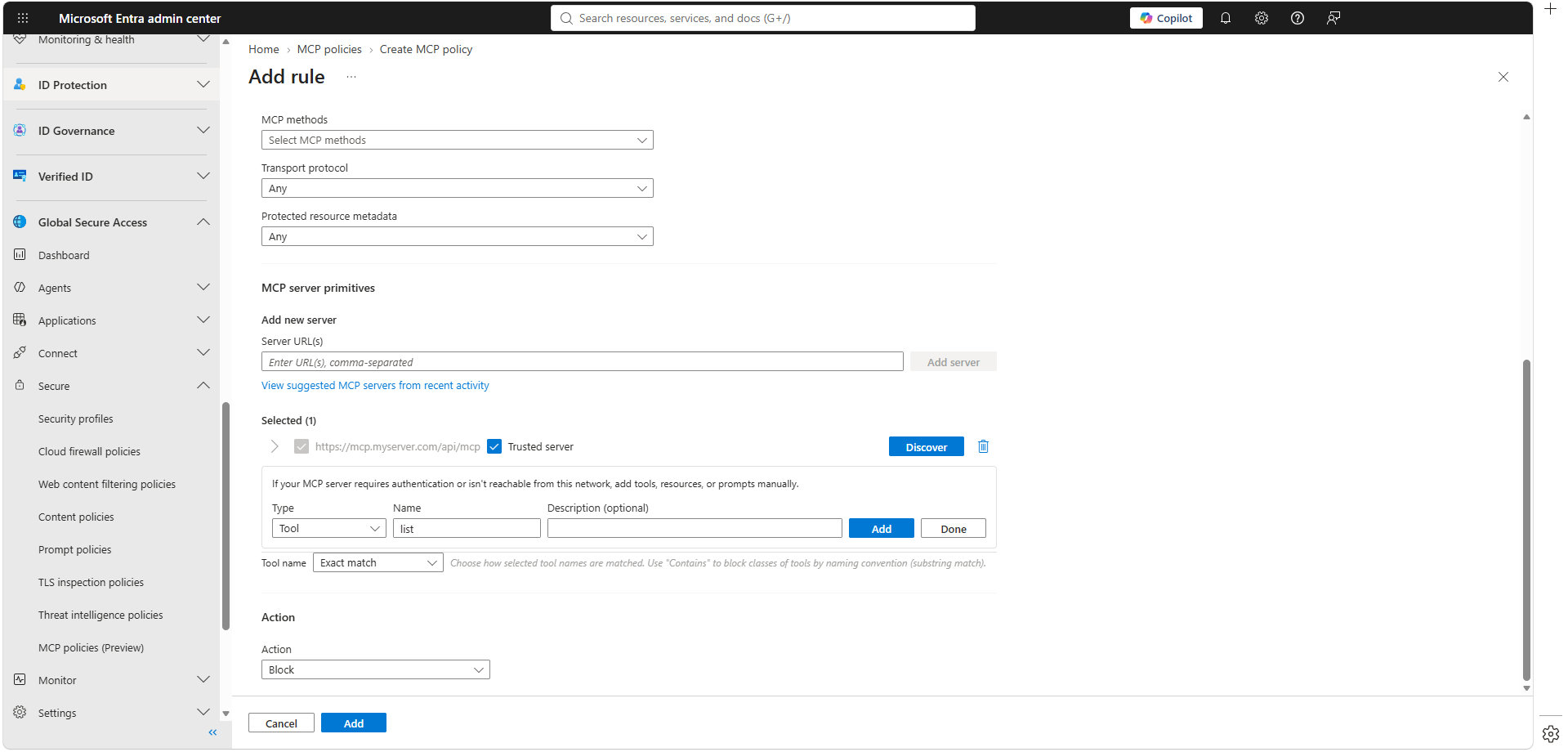Screen dimensions: 1568x752
Task: Collapse the Global Secure Access section
Action: 203,222
